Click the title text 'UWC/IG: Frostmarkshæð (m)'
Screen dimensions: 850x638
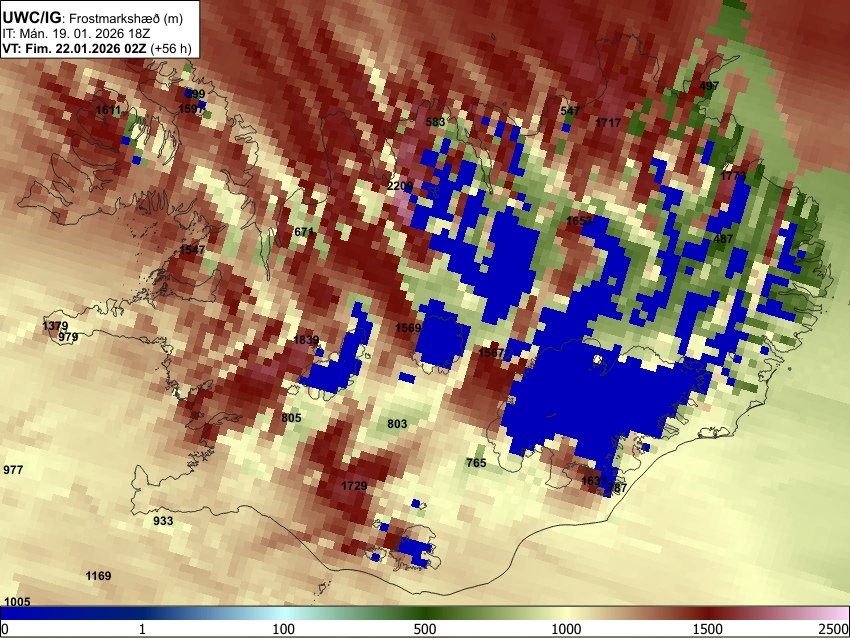[x=93, y=18]
